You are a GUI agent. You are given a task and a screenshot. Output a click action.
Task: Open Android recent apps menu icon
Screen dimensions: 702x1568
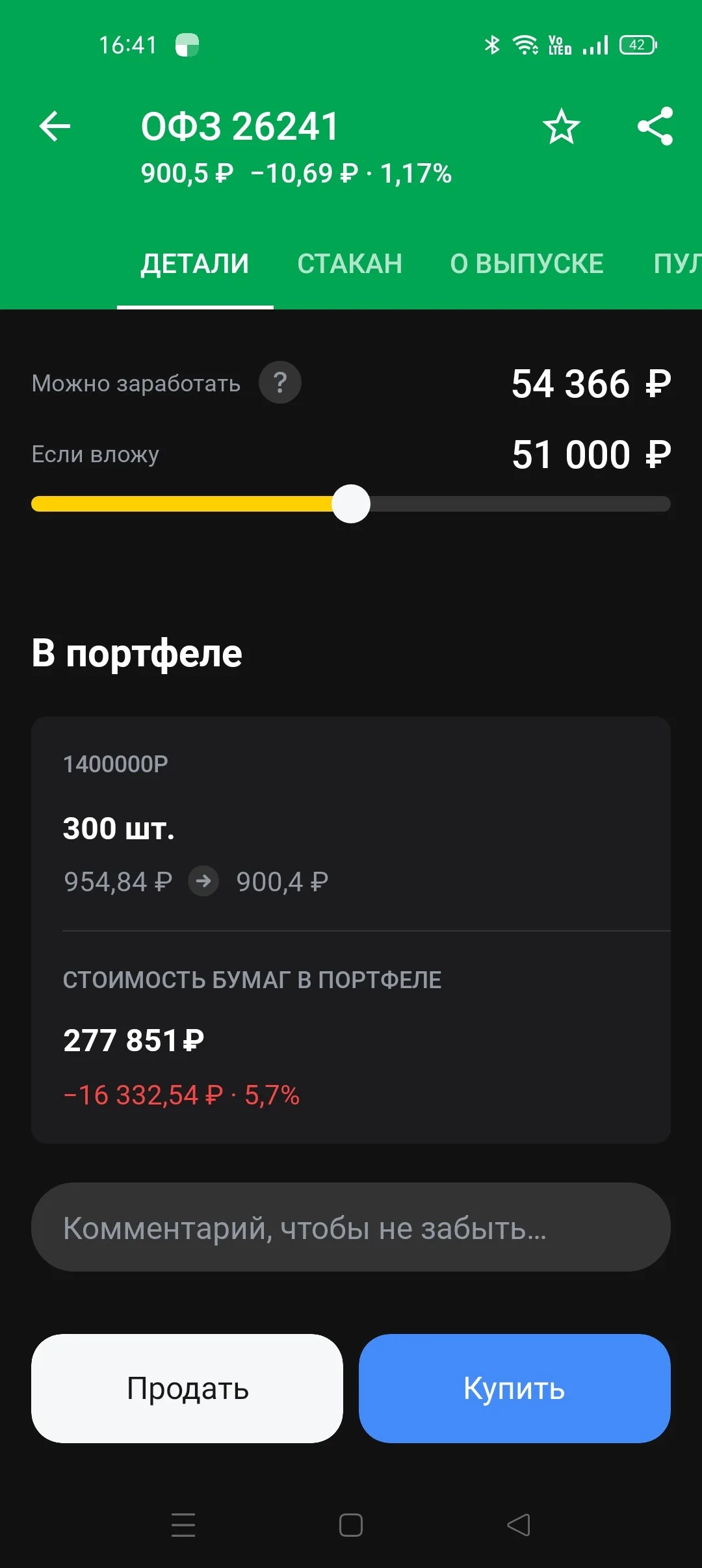(x=183, y=1524)
